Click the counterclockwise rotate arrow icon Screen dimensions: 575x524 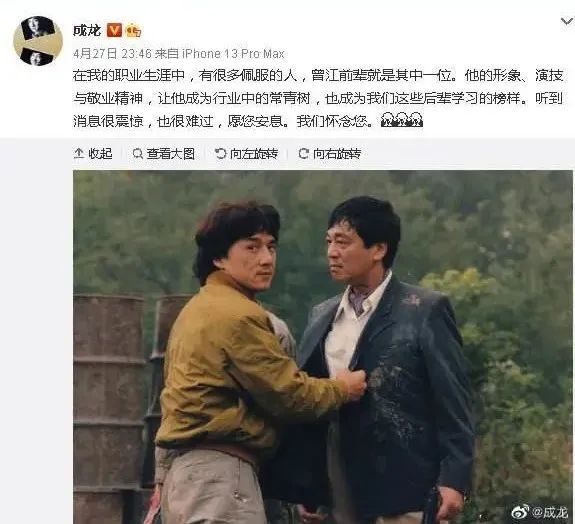(220, 154)
